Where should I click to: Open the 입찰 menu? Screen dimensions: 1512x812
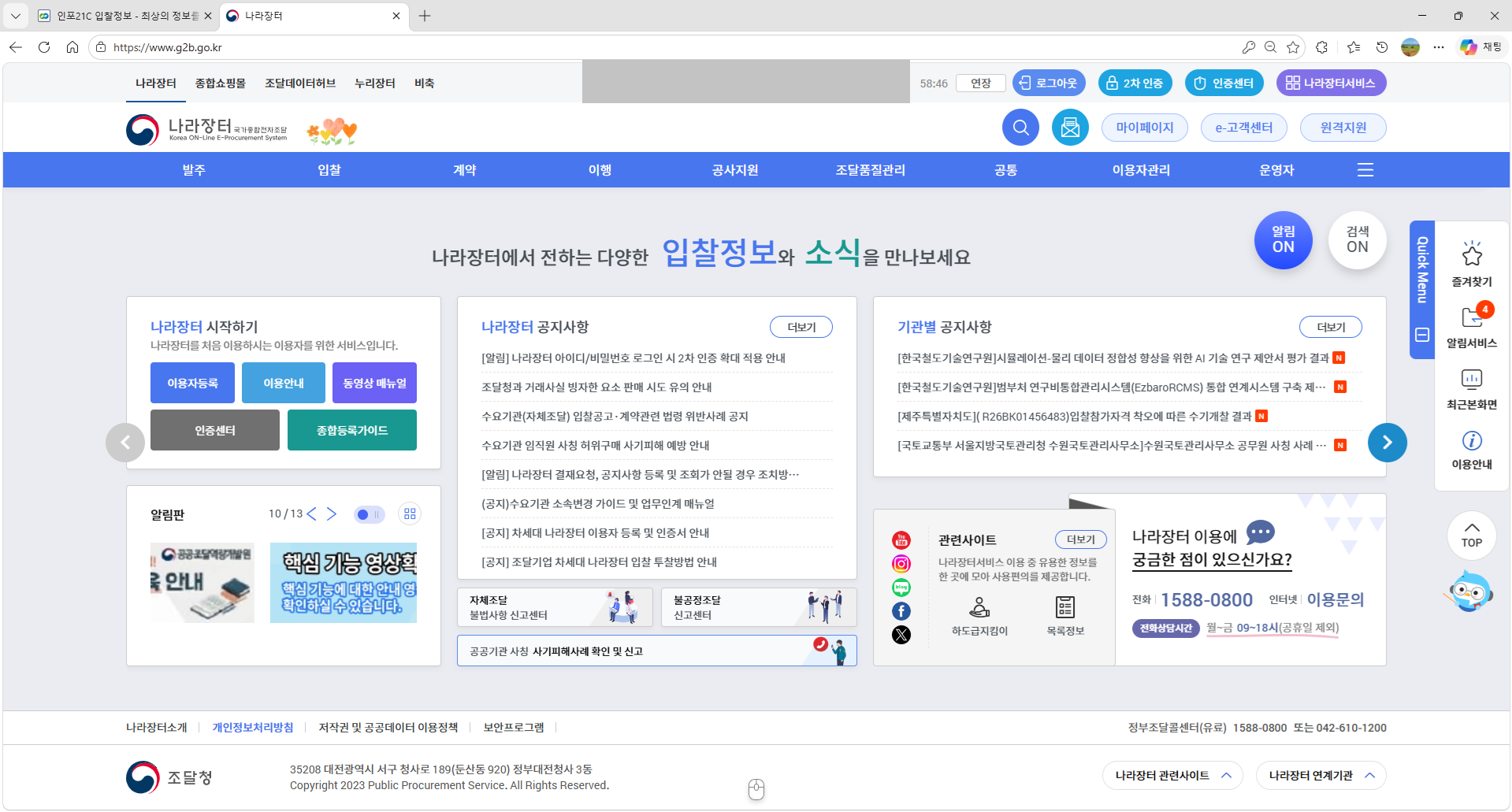(329, 170)
